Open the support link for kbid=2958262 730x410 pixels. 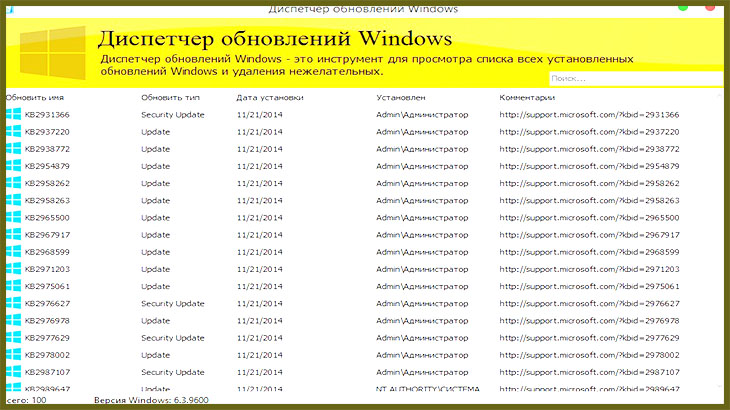point(589,183)
